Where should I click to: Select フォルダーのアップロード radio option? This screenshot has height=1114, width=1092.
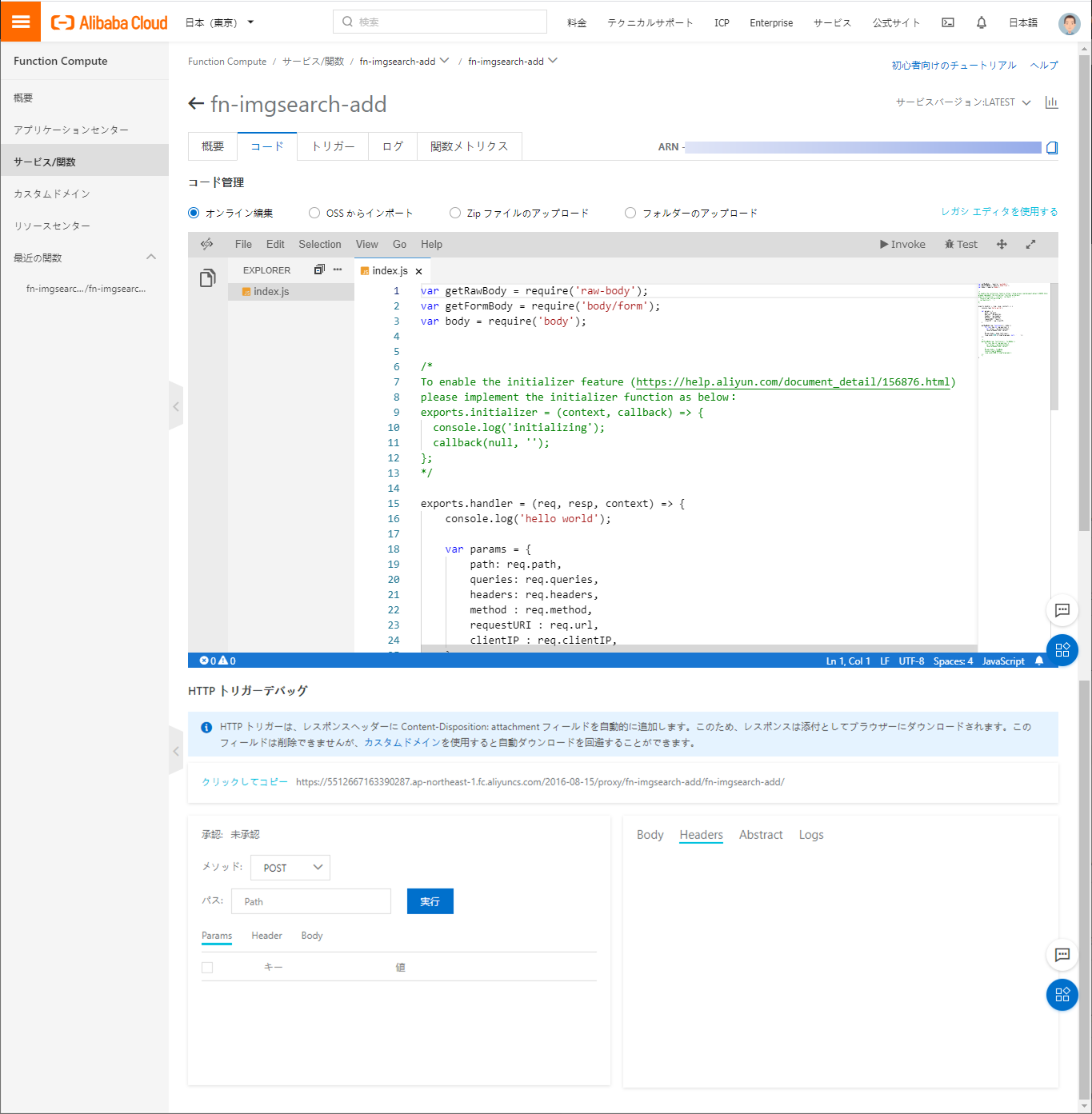630,213
